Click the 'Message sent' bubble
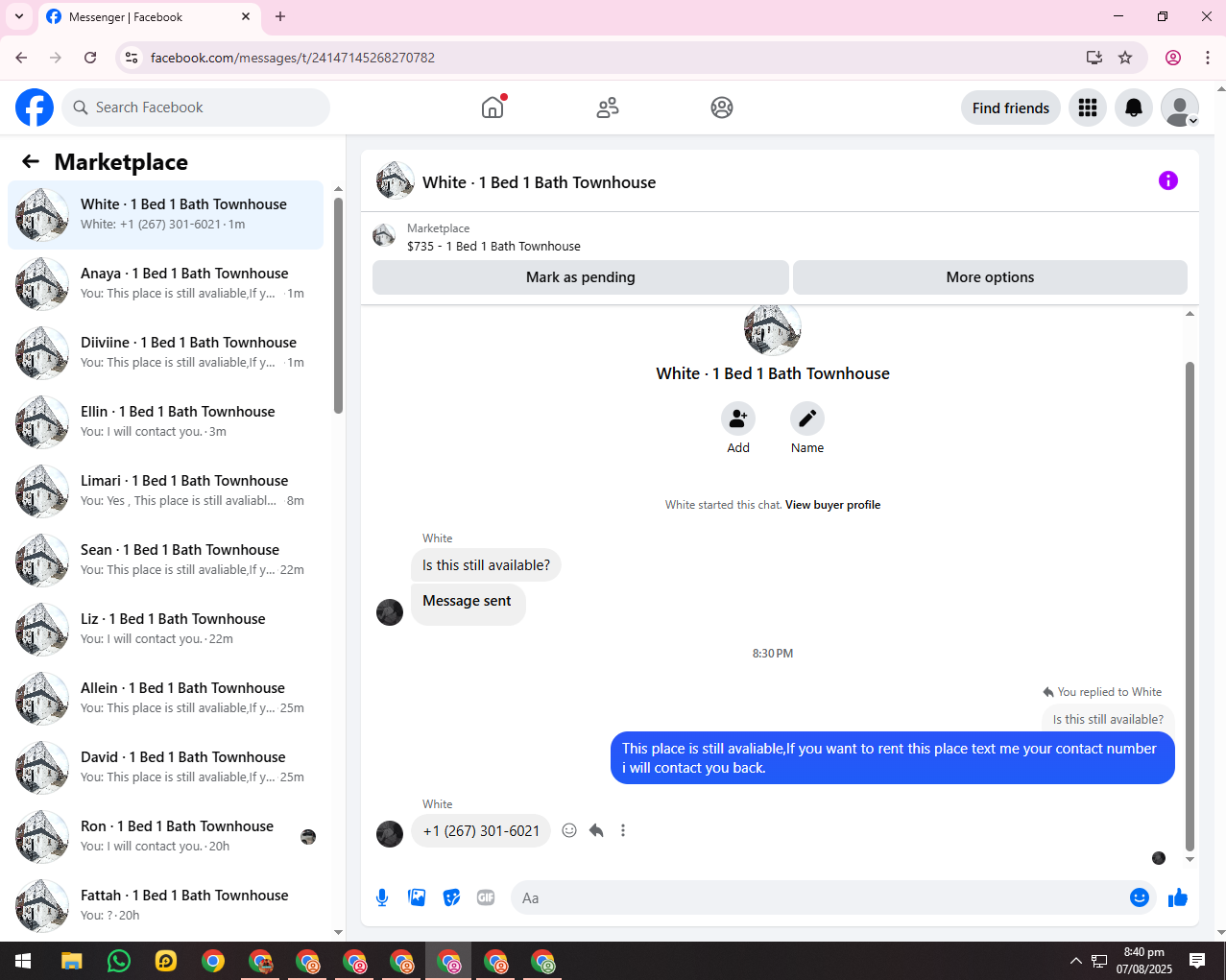Screen dimensions: 1226x980 click(x=468, y=605)
